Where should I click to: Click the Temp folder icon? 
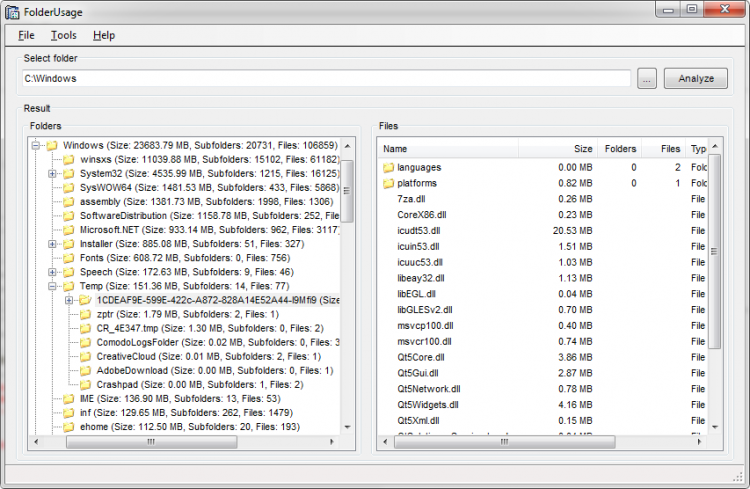(69, 286)
